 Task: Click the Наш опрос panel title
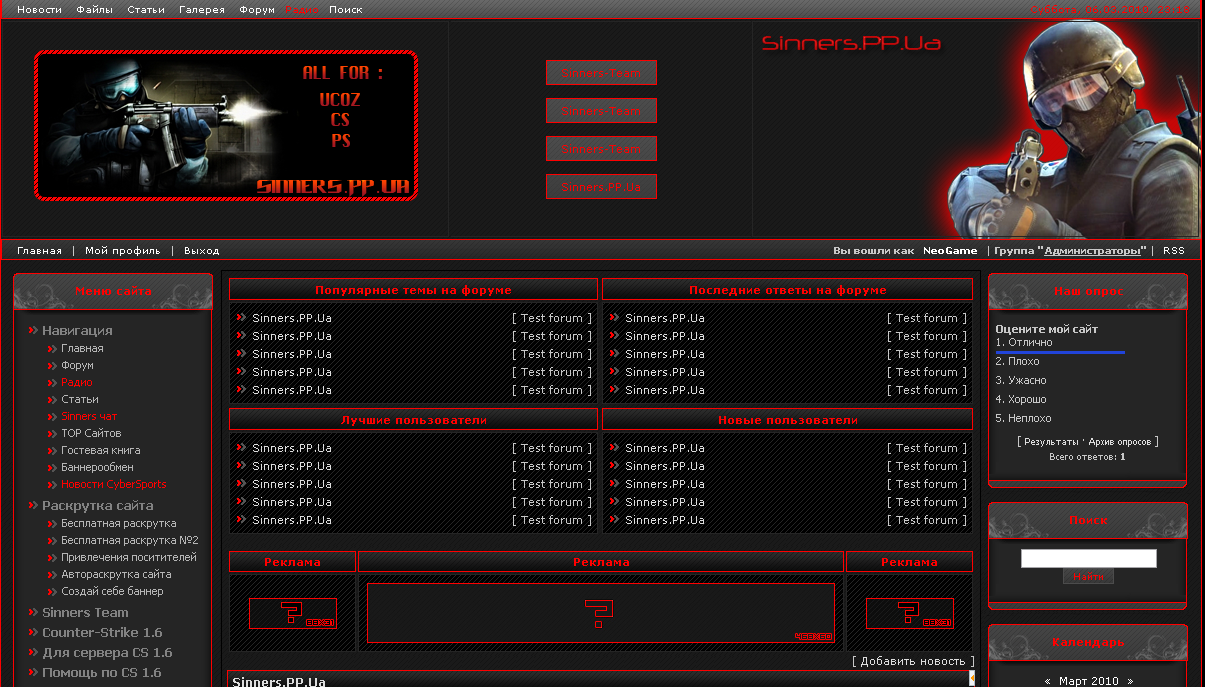pyautogui.click(x=1088, y=291)
